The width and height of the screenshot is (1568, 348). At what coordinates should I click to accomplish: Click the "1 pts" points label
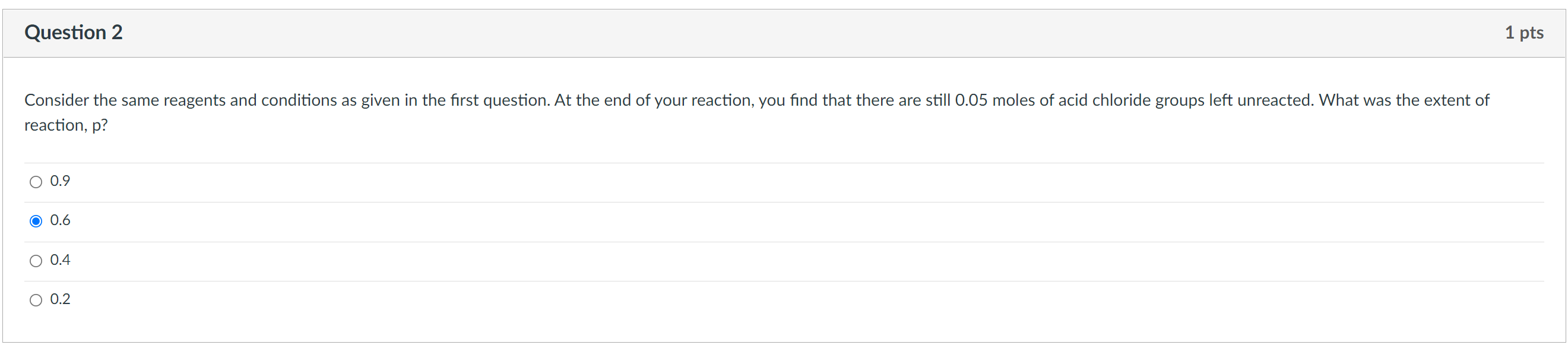(1523, 32)
